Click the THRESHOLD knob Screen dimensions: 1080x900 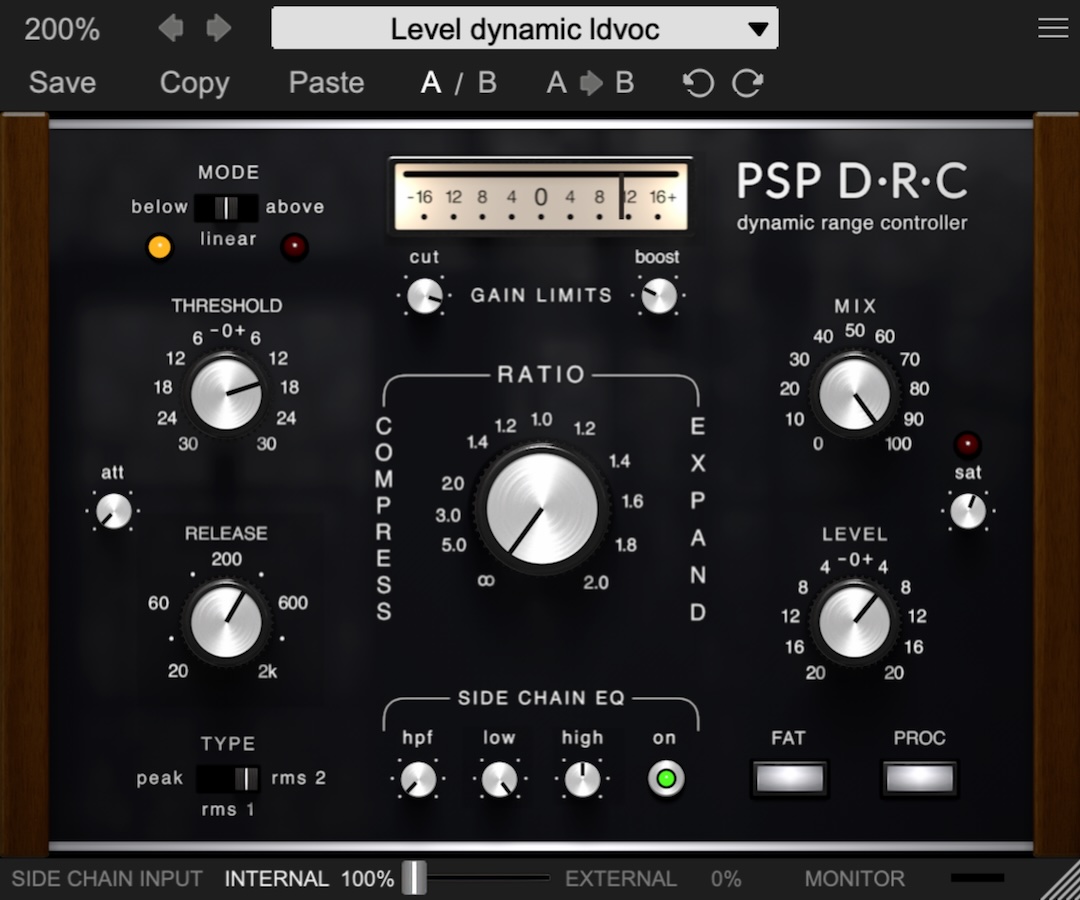pyautogui.click(x=226, y=393)
